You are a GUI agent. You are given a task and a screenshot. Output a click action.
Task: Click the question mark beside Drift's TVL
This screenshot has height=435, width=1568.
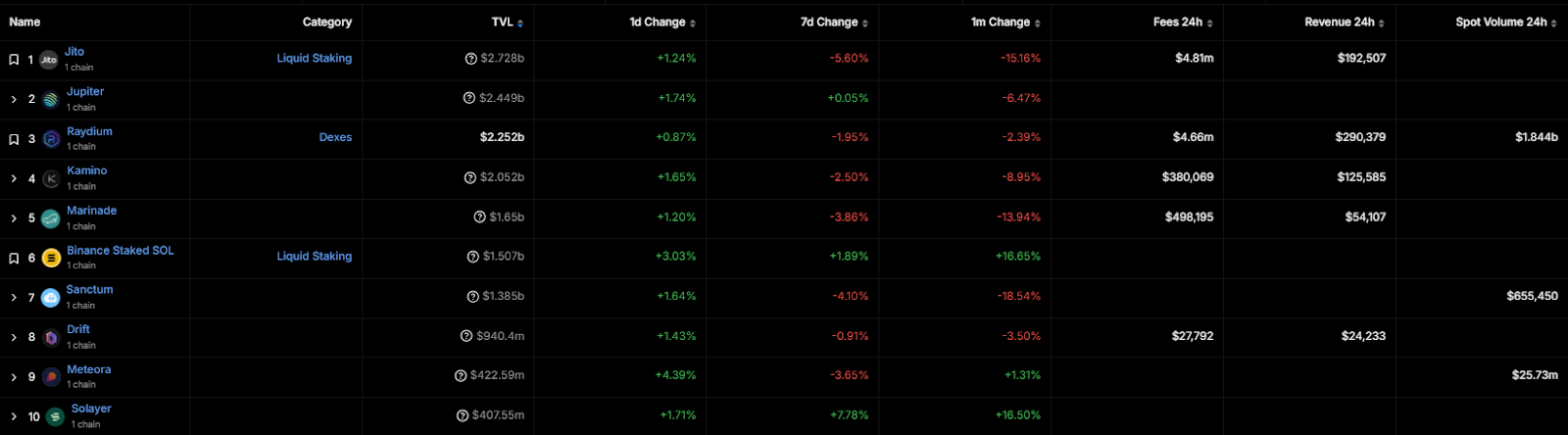coord(466,336)
